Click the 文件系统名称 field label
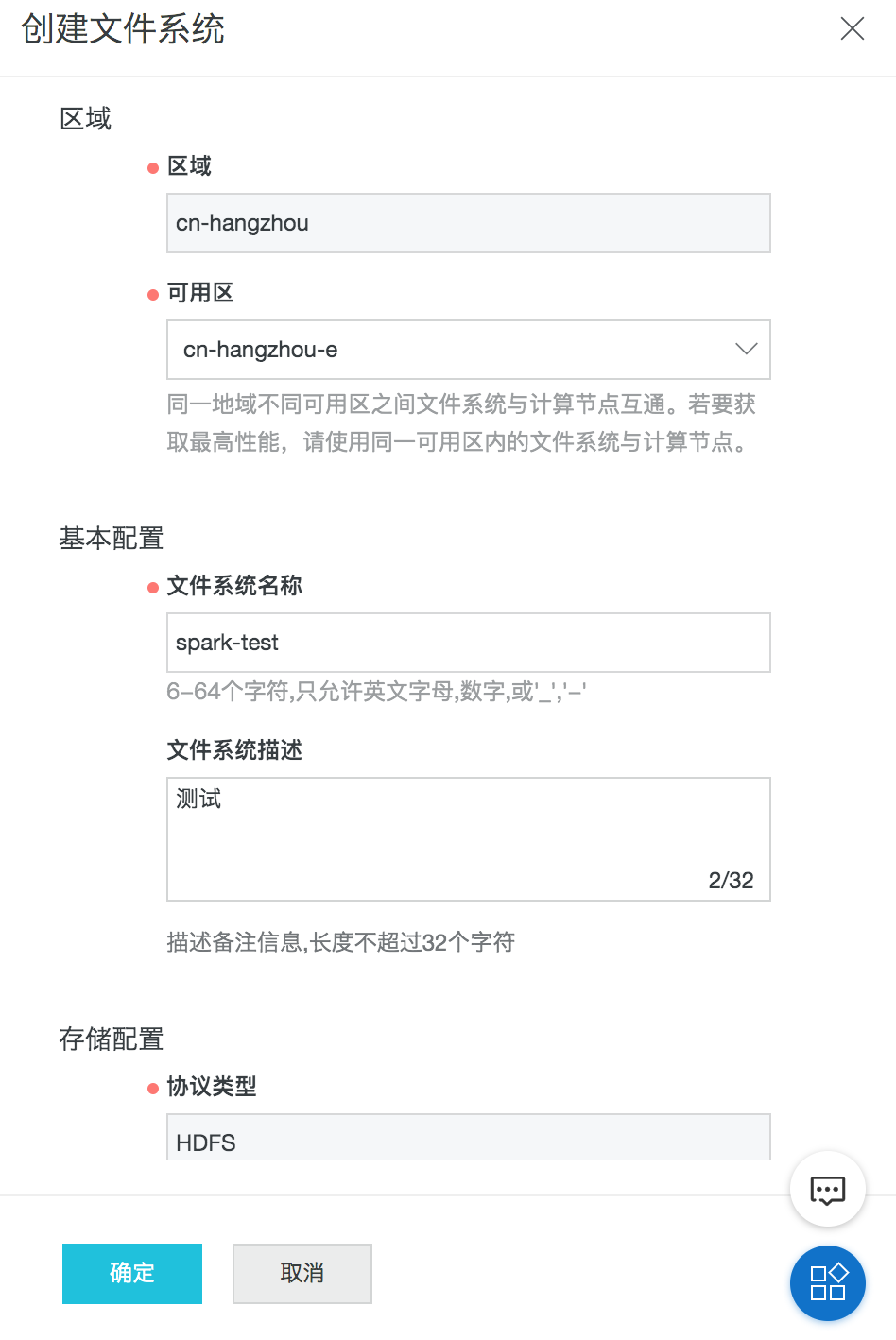This screenshot has width=896, height=1340. [x=234, y=586]
